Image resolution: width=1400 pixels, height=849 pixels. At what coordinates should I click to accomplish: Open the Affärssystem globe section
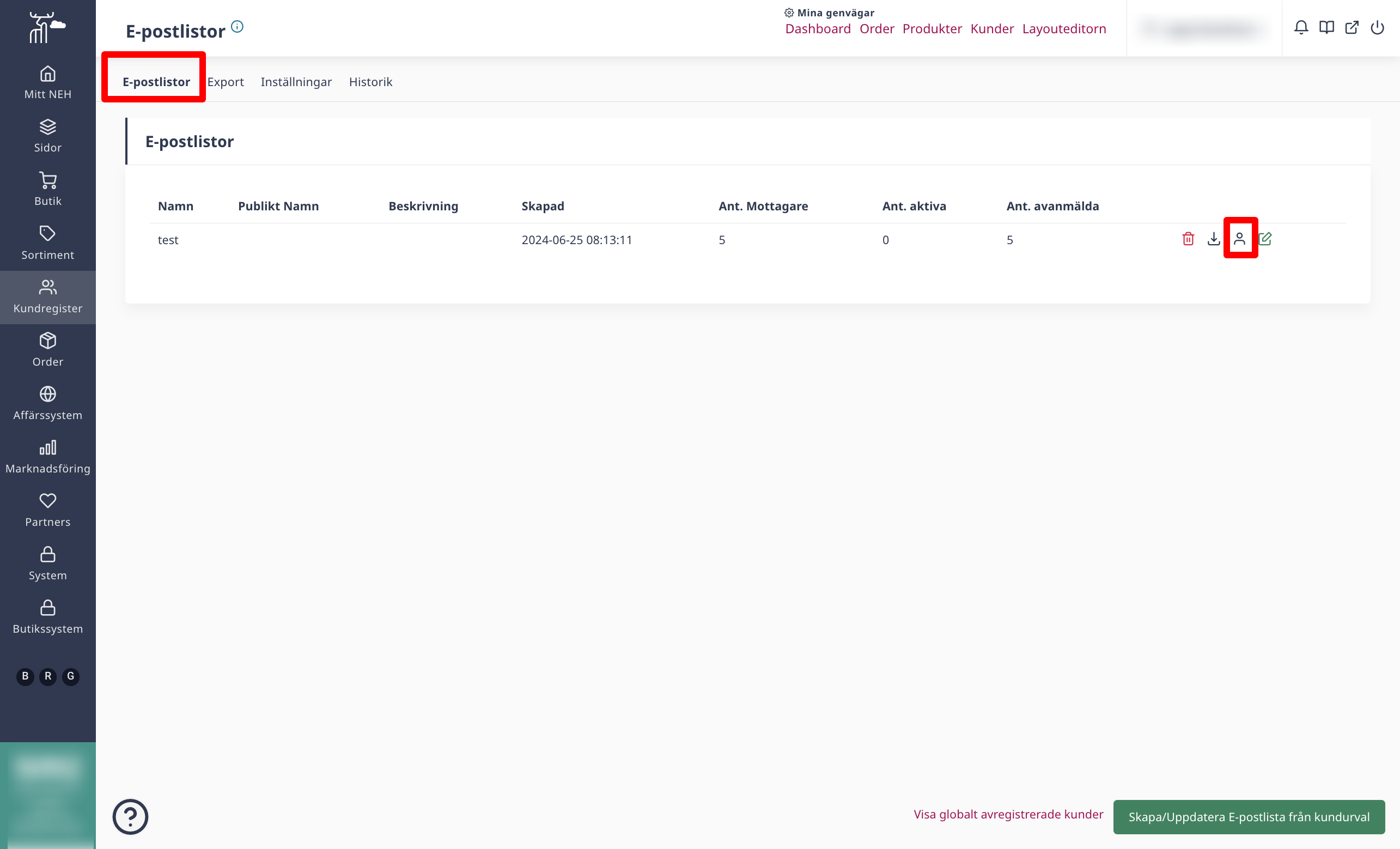pyautogui.click(x=48, y=403)
